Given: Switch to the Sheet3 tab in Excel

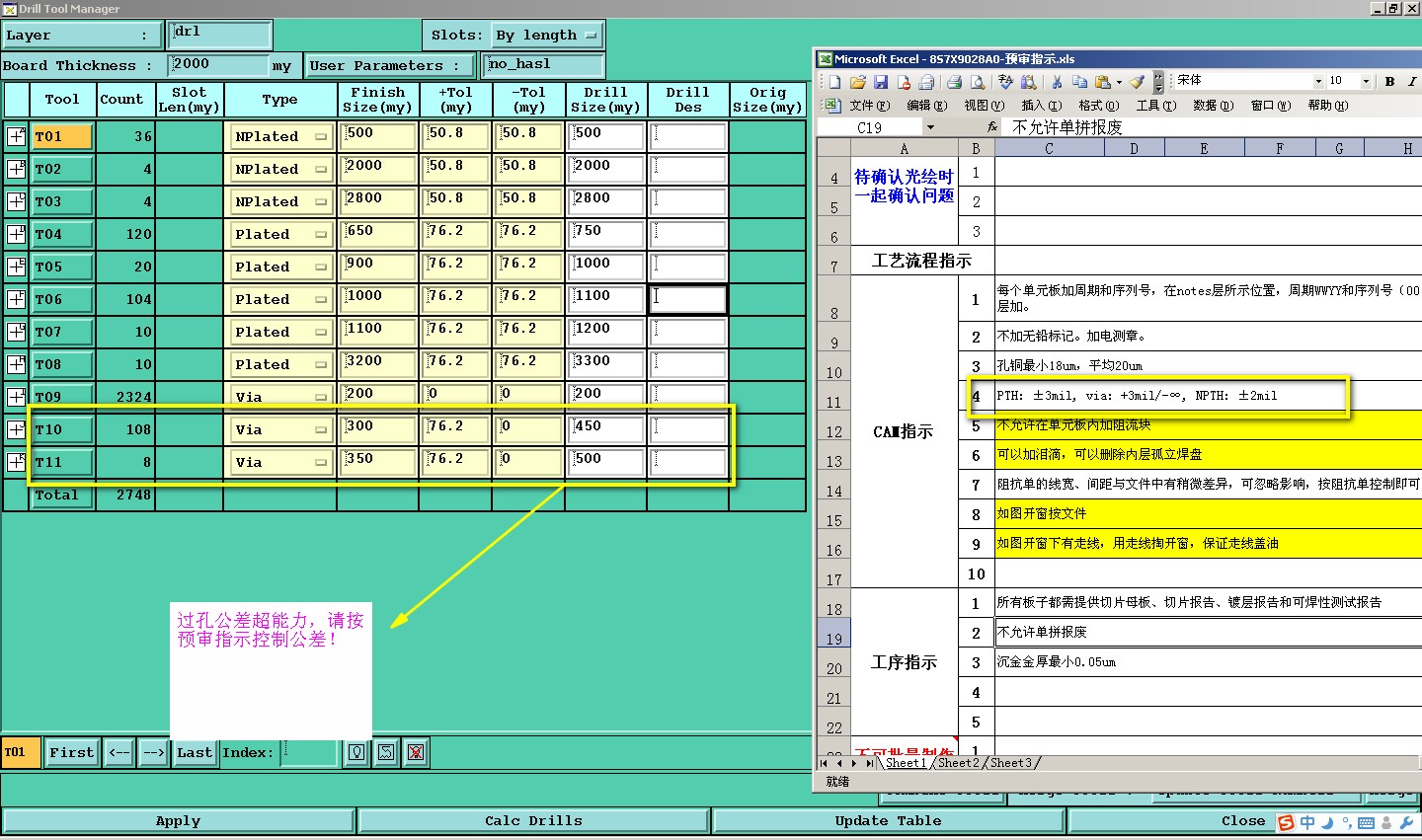Looking at the screenshot, I should tap(1011, 763).
